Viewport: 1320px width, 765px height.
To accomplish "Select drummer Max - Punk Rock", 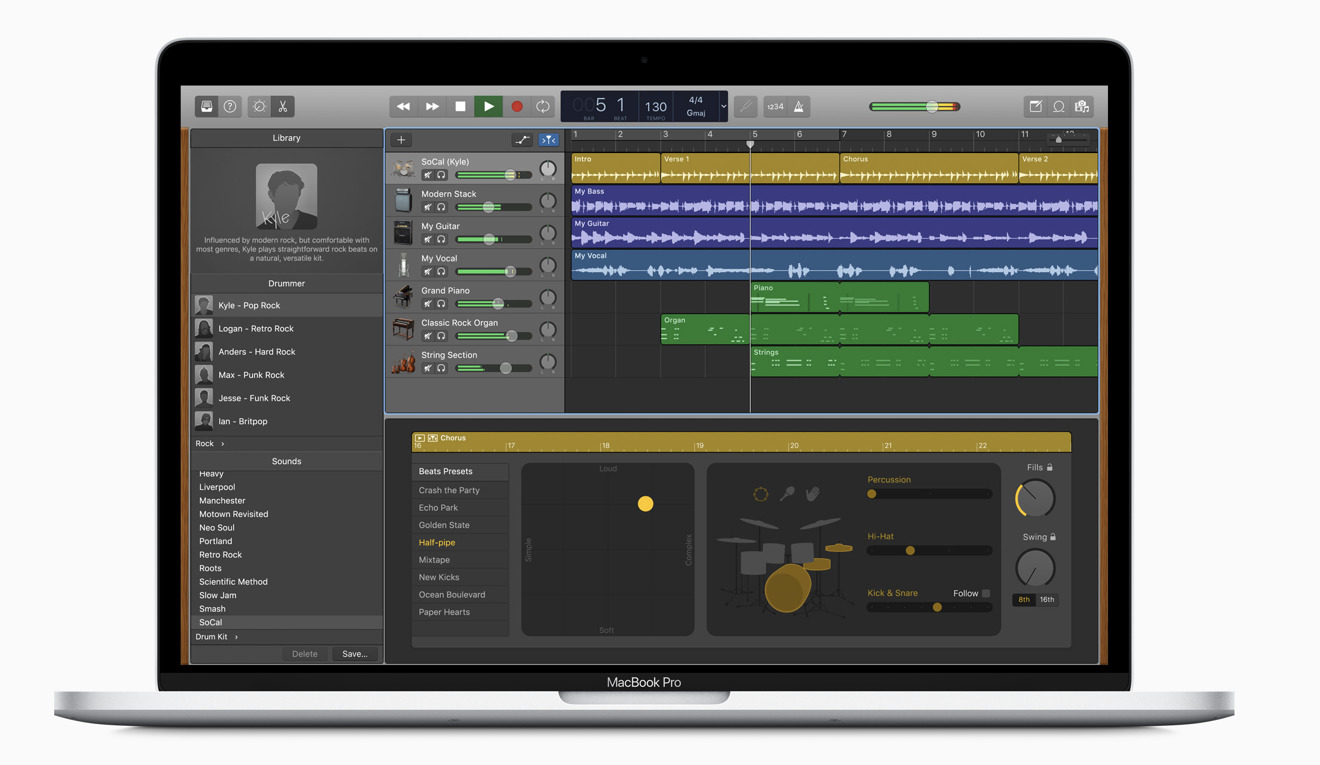I will 287,375.
